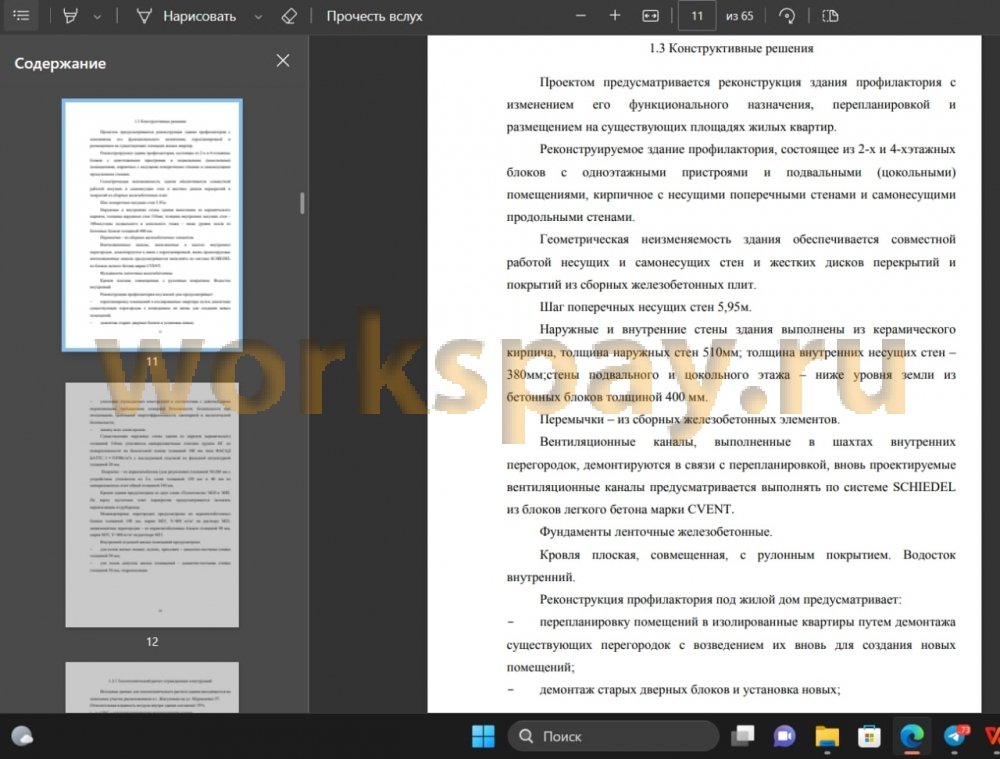Open Task View on the taskbar
Image resolution: width=1000 pixels, height=759 pixels.
tap(742, 736)
